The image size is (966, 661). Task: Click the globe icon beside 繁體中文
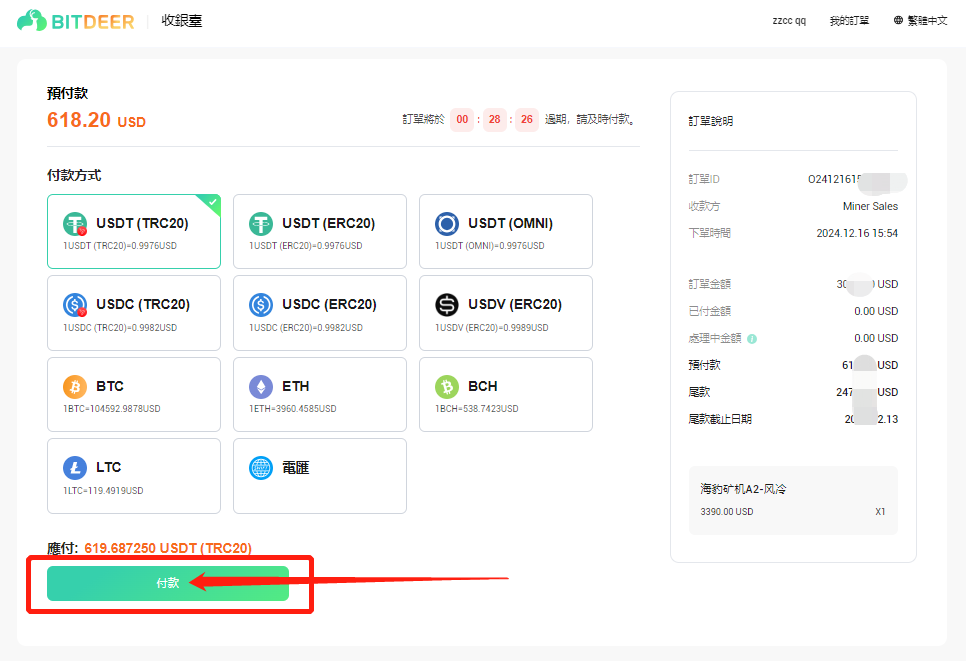[898, 20]
